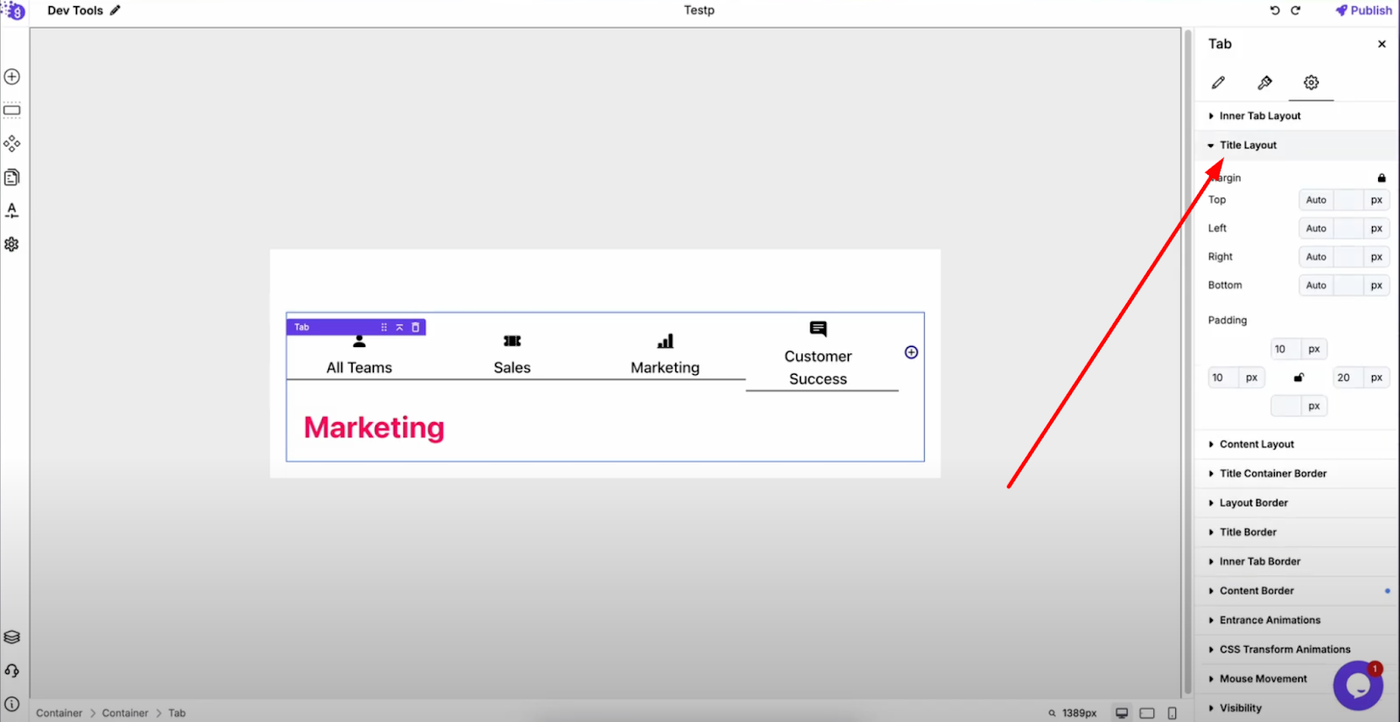Viewport: 1400px width, 722px height.
Task: Select the All Teams tab
Action: click(359, 355)
